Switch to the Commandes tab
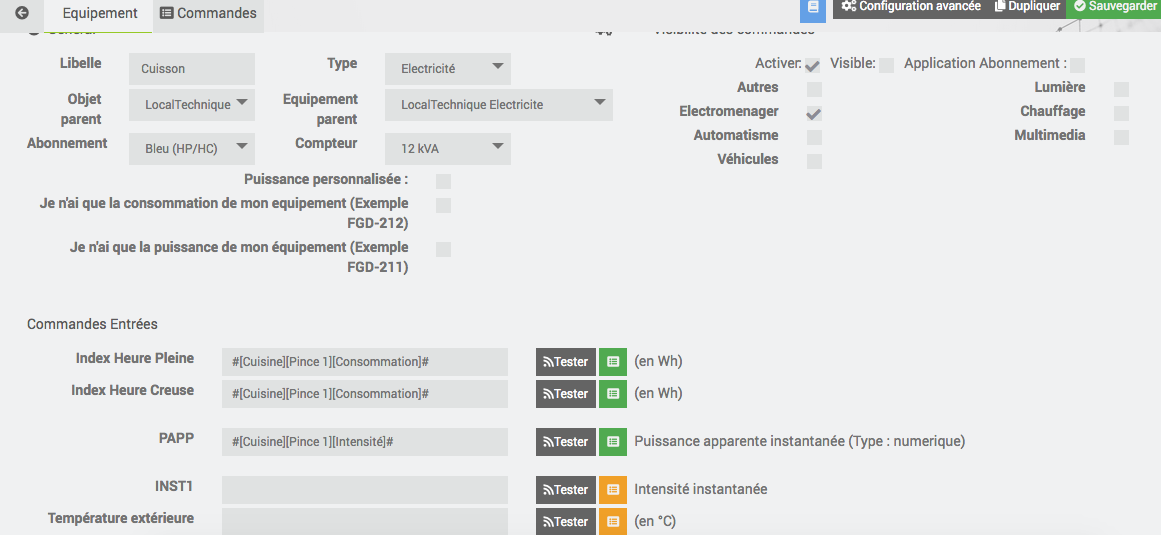Viewport: 1161px width, 535px height. point(208,14)
